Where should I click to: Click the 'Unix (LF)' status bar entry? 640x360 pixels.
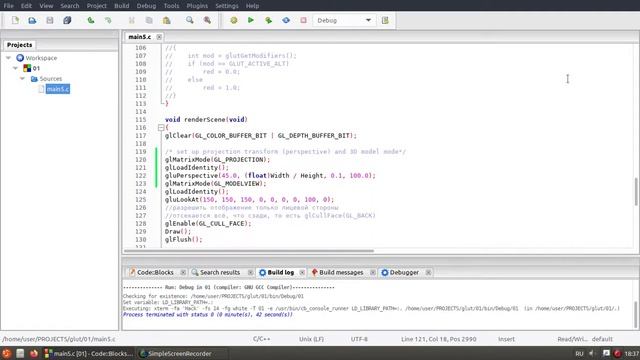click(x=311, y=339)
